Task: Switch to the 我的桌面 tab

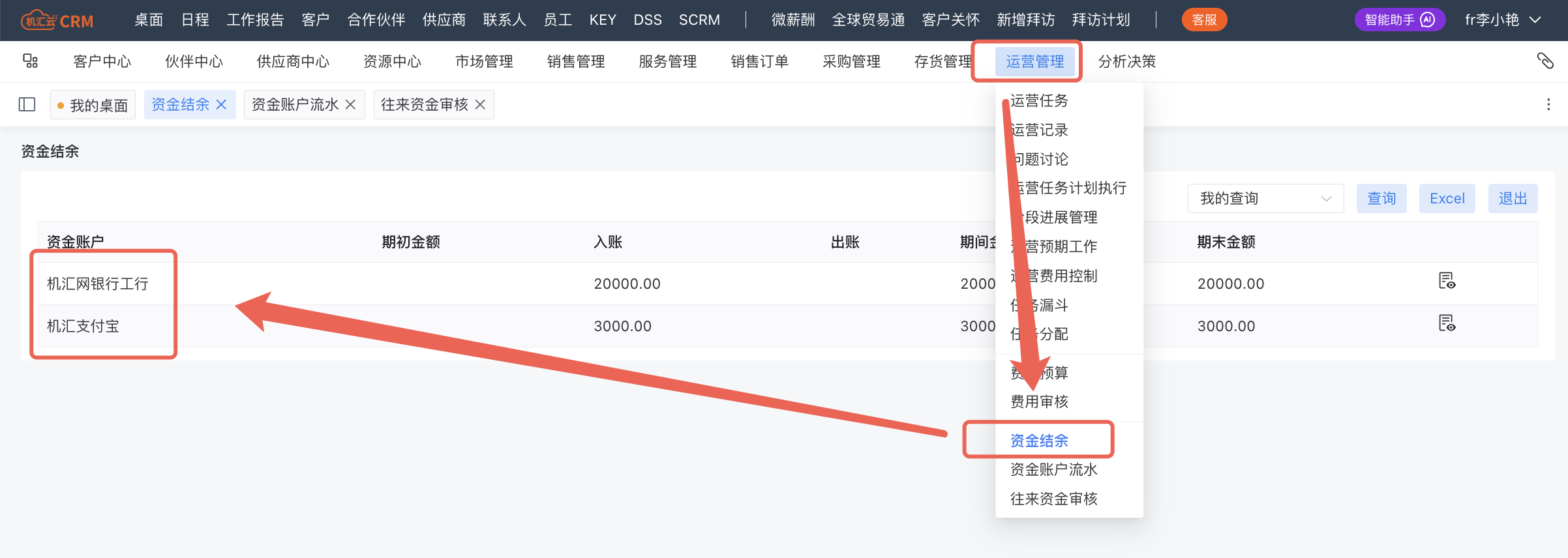Action: (x=93, y=104)
